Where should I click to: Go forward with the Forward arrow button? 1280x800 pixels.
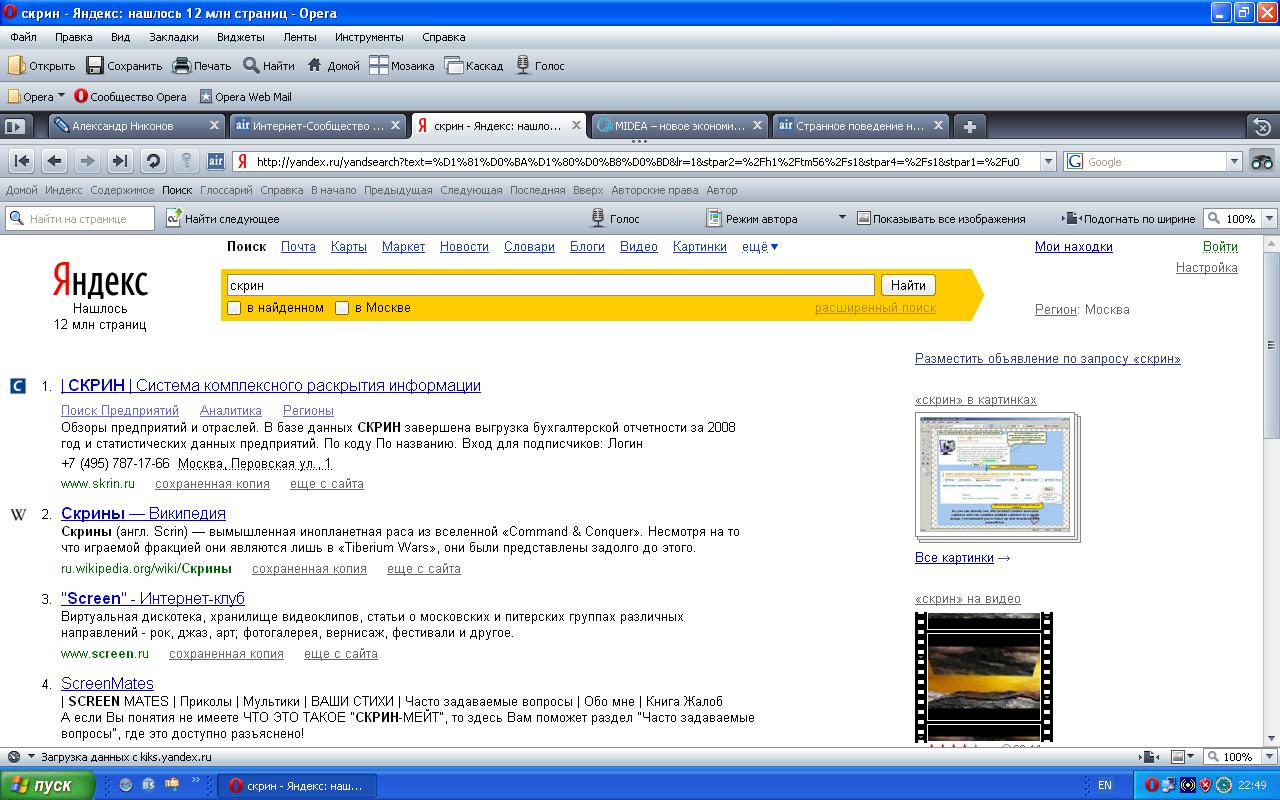coord(87,161)
